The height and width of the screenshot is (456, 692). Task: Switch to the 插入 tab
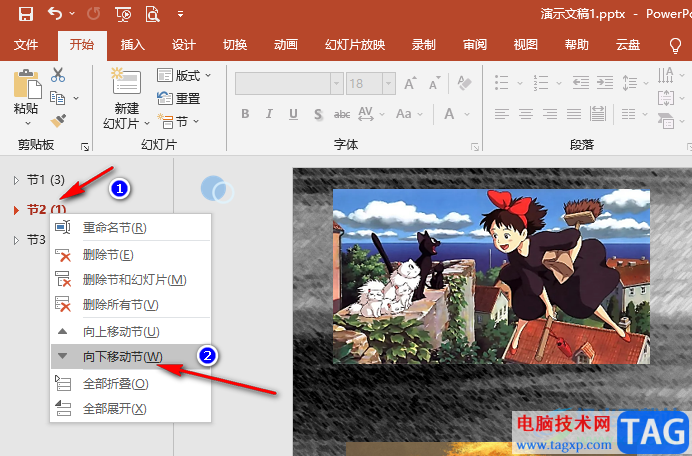point(133,45)
